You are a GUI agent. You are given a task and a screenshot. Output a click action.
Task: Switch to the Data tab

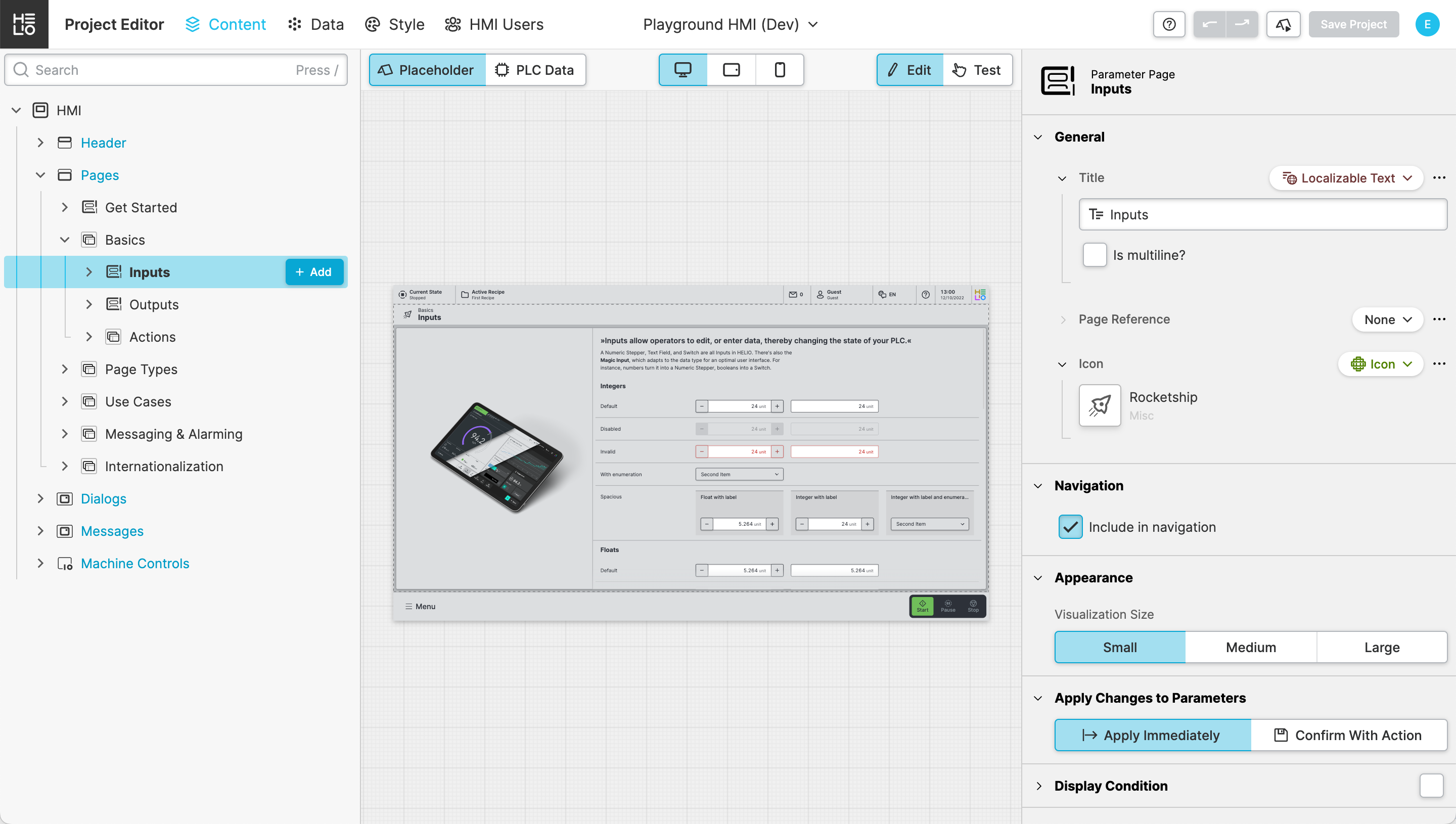tap(316, 24)
